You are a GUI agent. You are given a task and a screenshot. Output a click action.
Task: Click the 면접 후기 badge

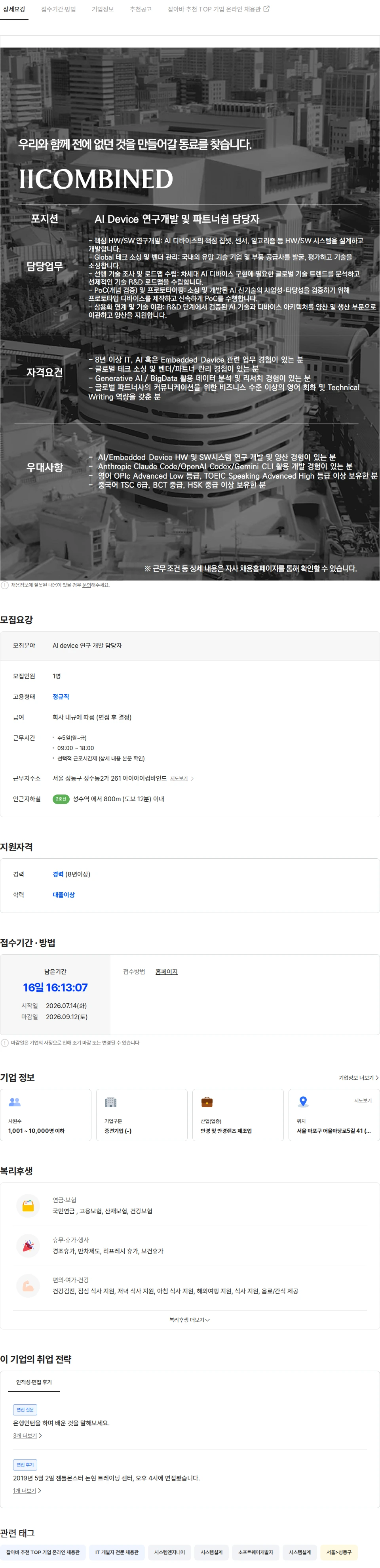tap(25, 1465)
